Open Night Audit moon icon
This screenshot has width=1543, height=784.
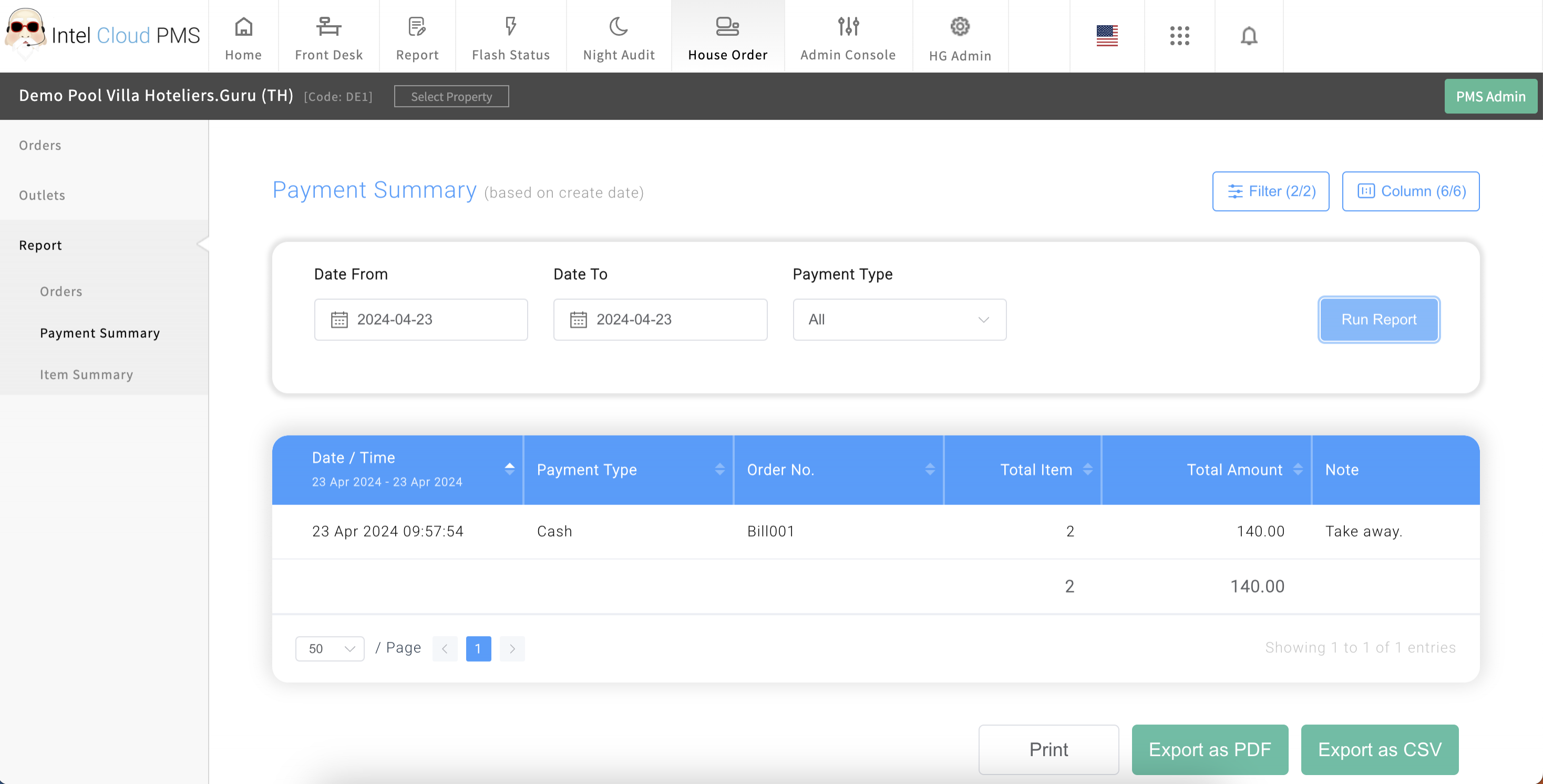tap(618, 26)
